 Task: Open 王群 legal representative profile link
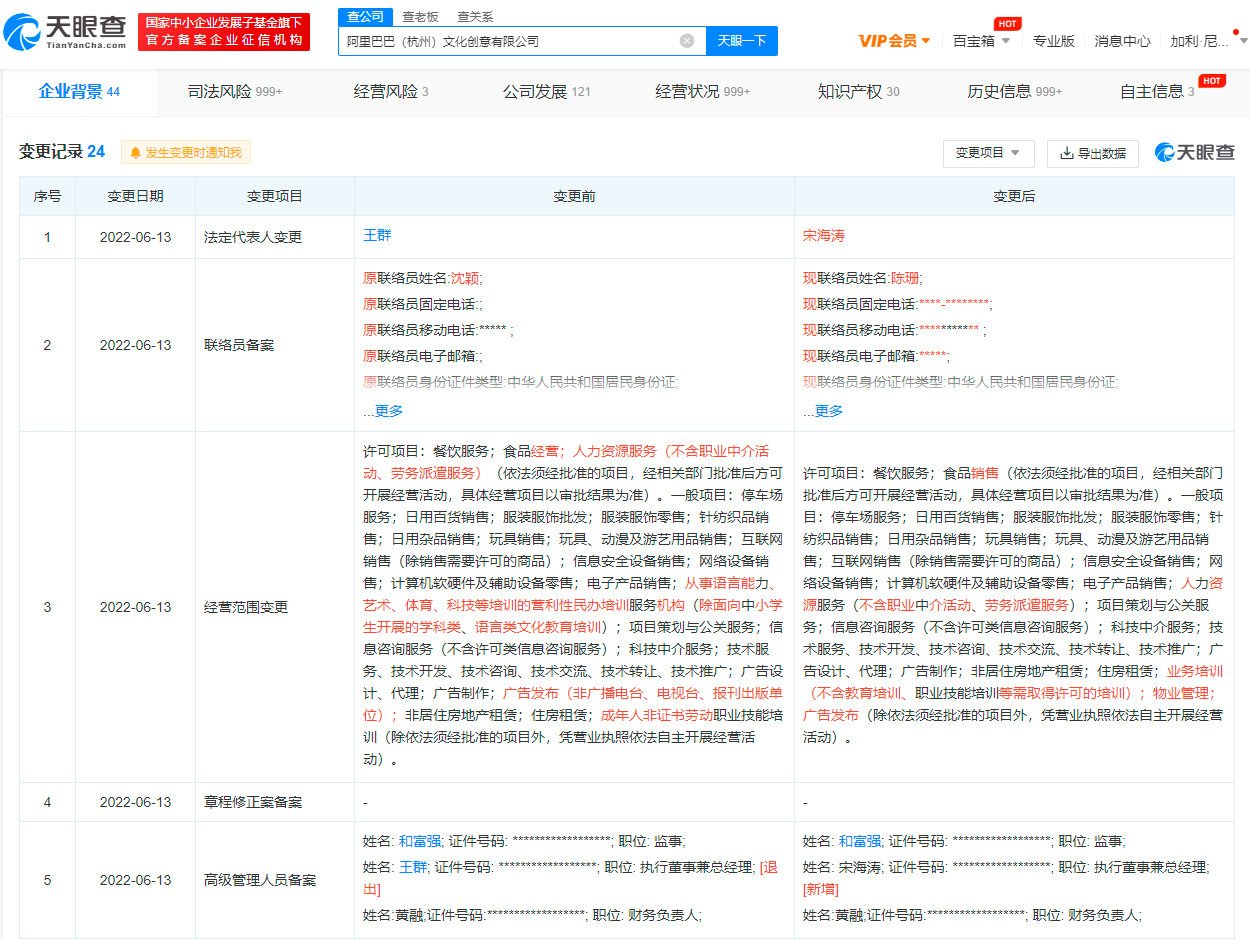tap(376, 236)
